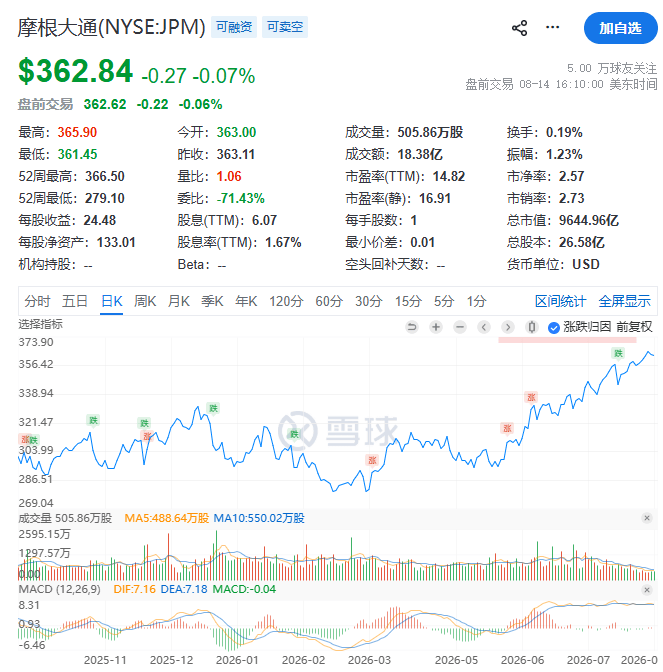Image resolution: width=663 pixels, height=672 pixels.
Task: Click the 股息率(TTM) value 1.67%
Action: click(x=283, y=243)
